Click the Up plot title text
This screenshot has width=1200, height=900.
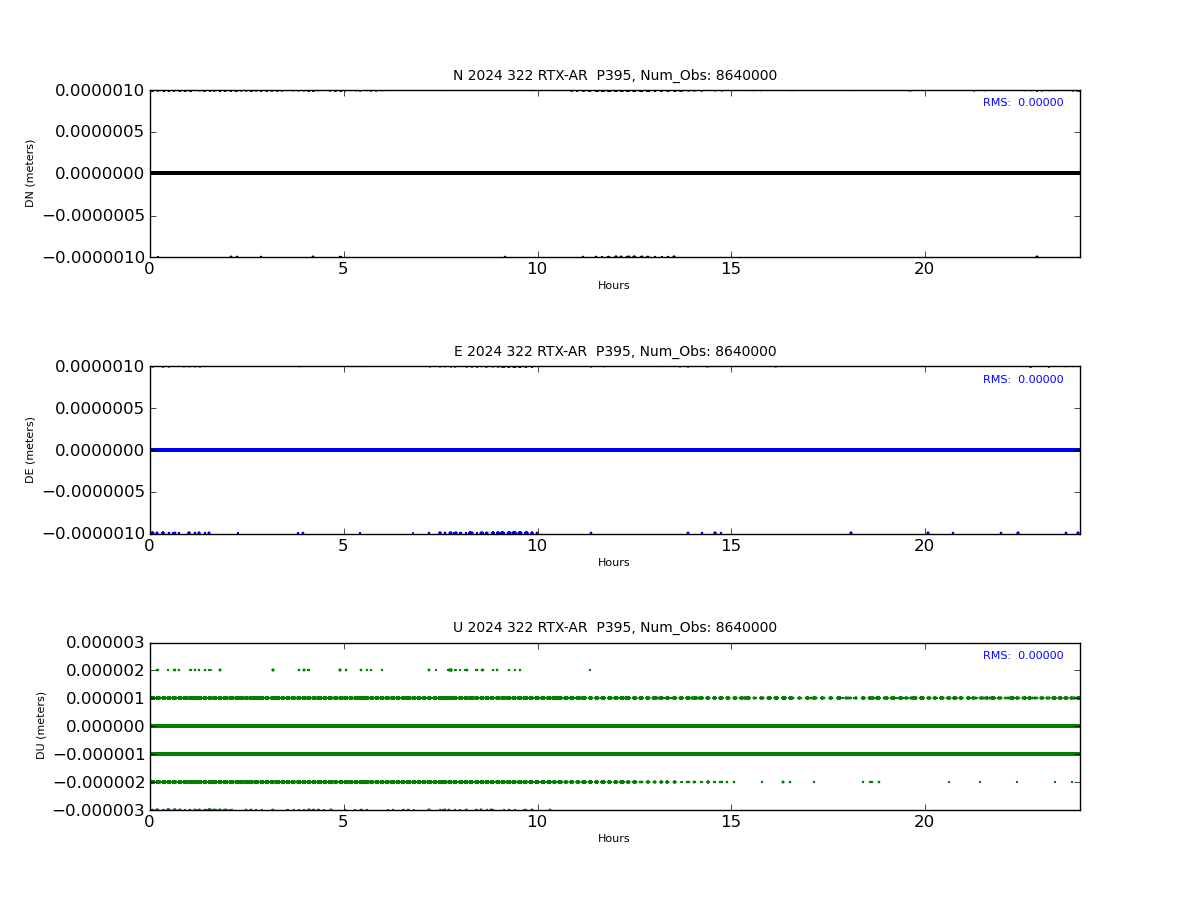[x=614, y=628]
